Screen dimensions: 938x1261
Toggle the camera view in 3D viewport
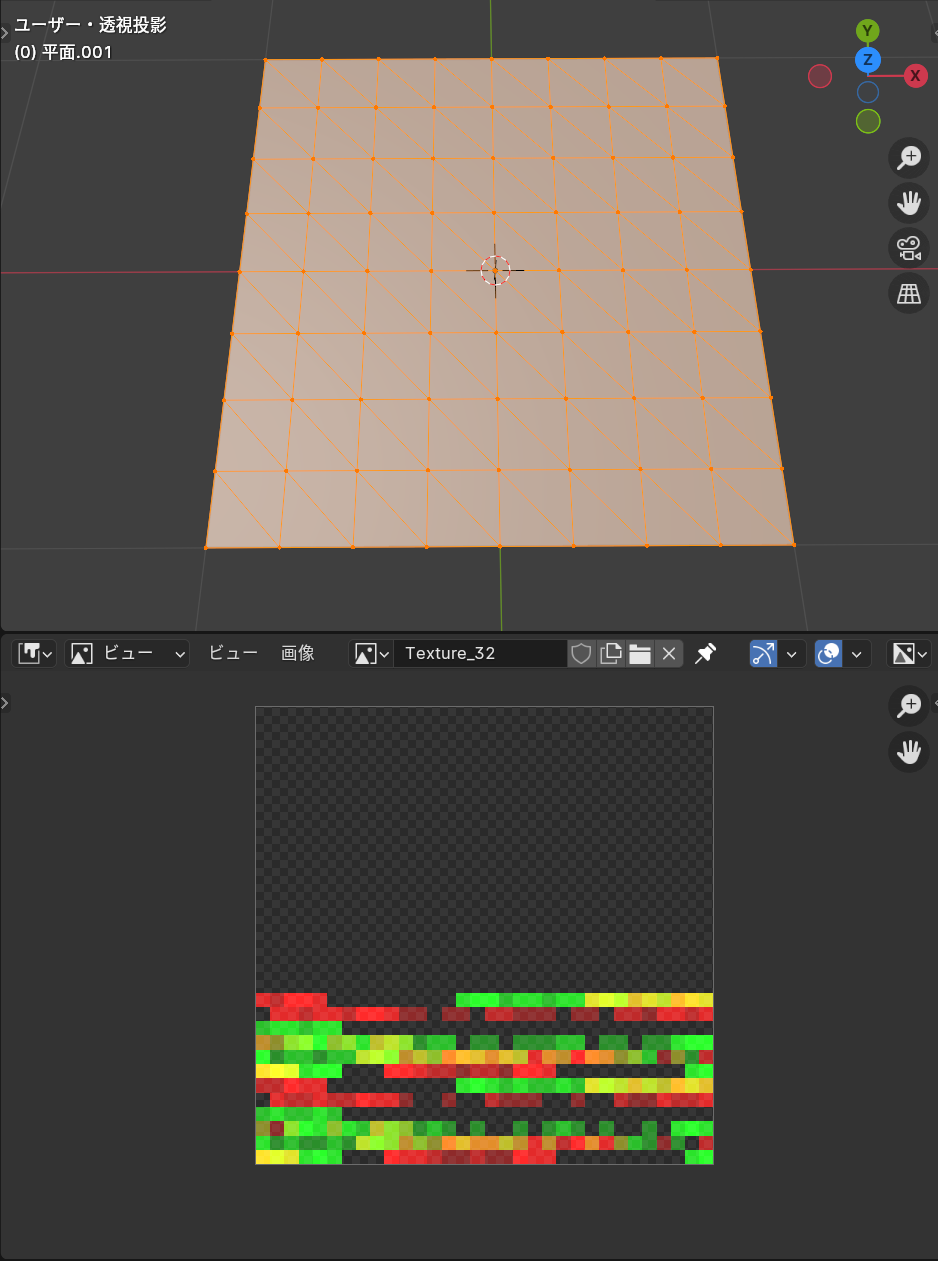pyautogui.click(x=909, y=248)
